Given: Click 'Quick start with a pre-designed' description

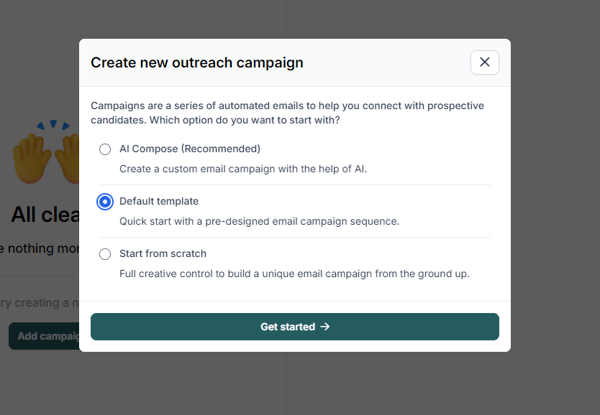Looking at the screenshot, I should point(259,221).
